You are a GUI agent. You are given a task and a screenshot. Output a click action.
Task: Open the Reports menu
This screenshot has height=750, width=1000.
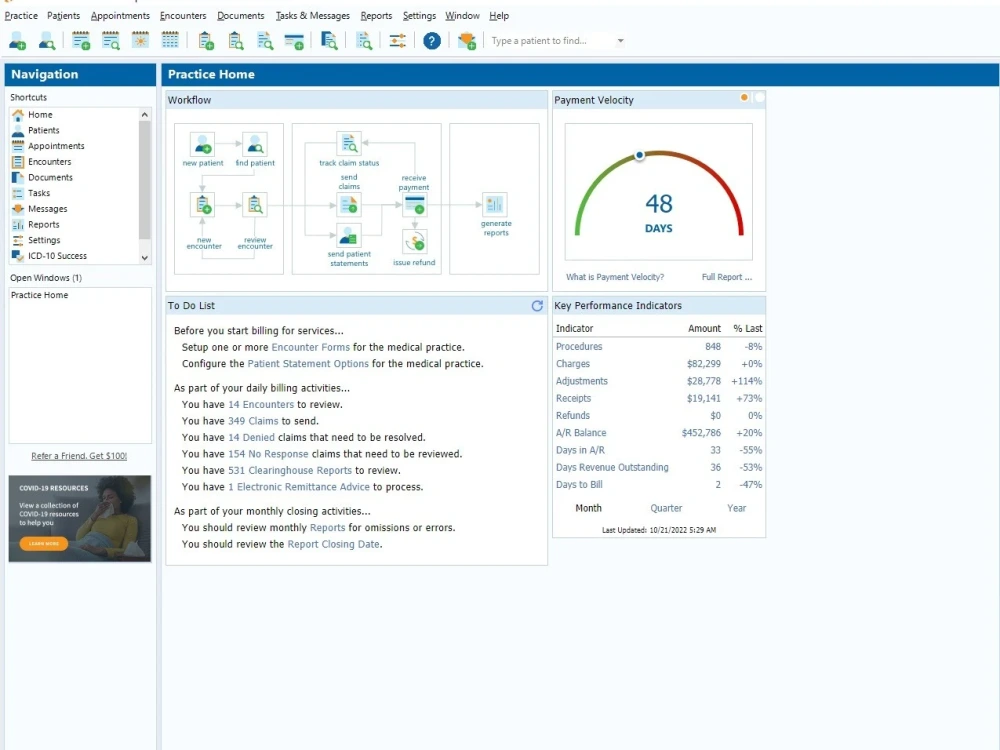click(x=376, y=15)
